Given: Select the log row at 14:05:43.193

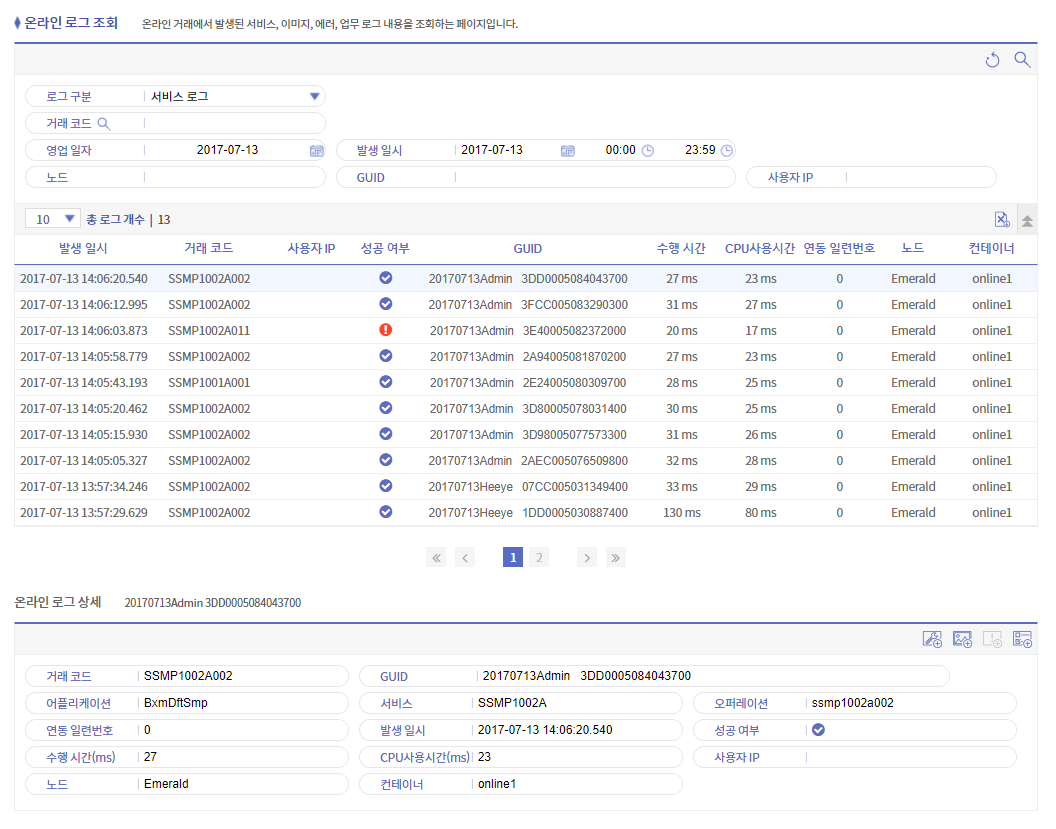Looking at the screenshot, I should tap(525, 383).
